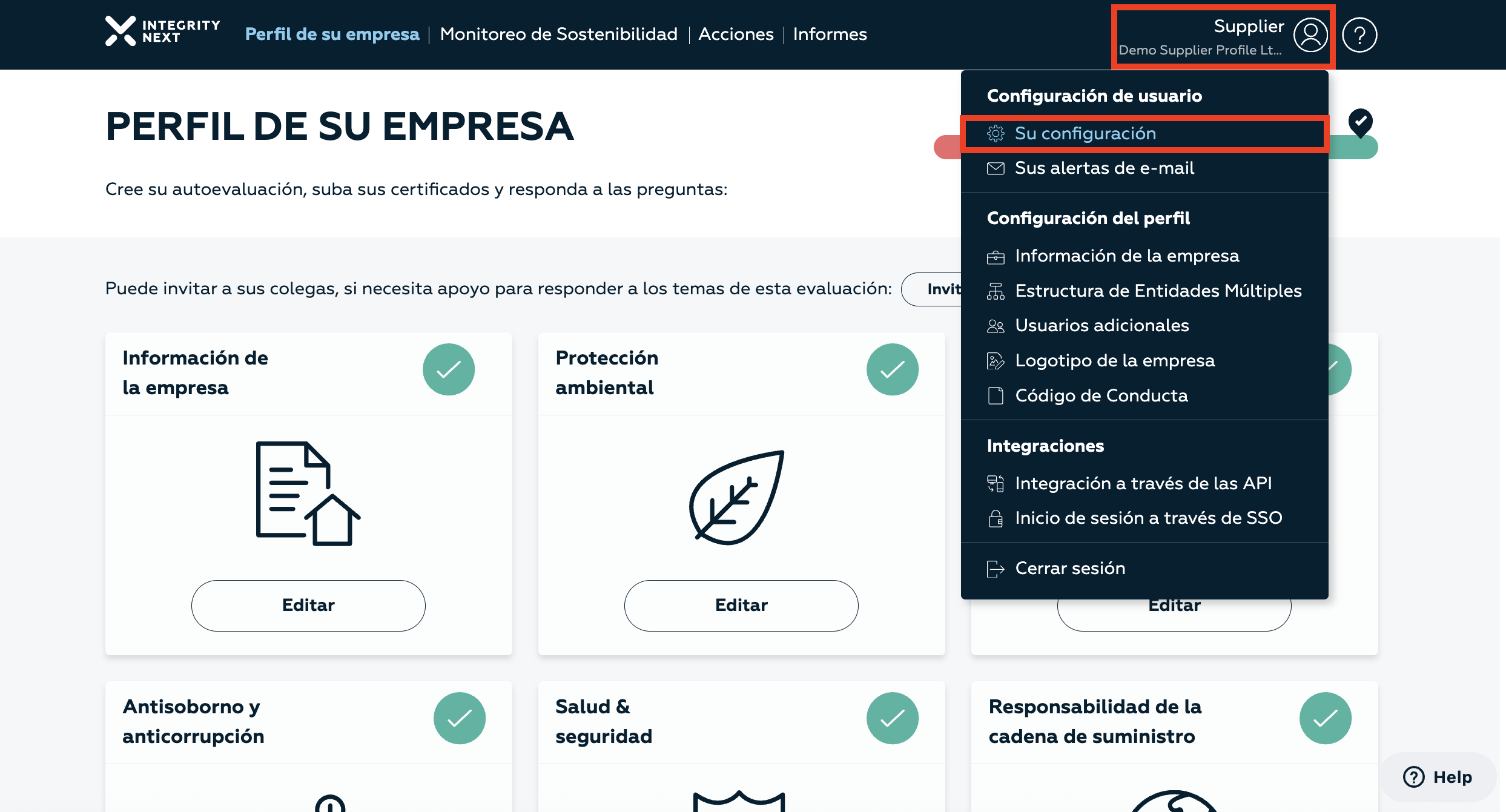Click the logout icon beside Cerrar sesión
Viewport: 1506px width, 812px height.
(996, 569)
